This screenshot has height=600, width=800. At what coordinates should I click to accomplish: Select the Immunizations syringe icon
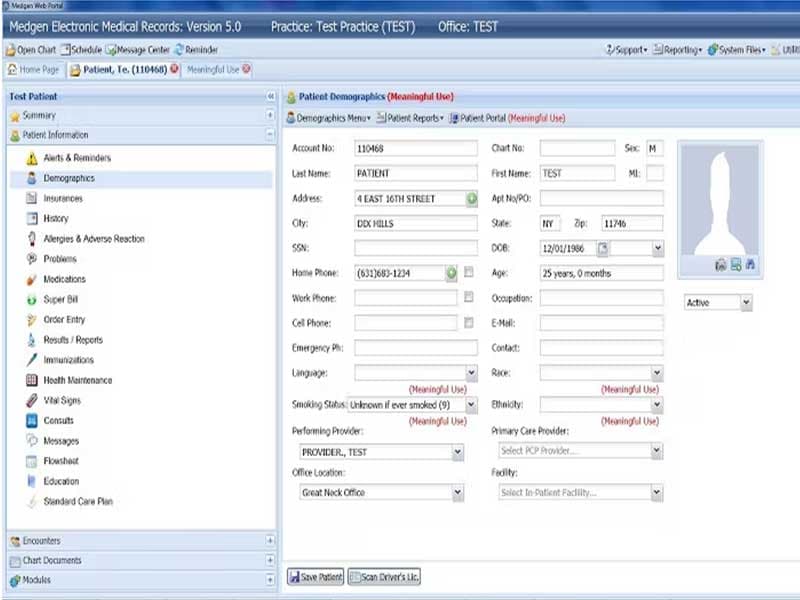coord(32,360)
